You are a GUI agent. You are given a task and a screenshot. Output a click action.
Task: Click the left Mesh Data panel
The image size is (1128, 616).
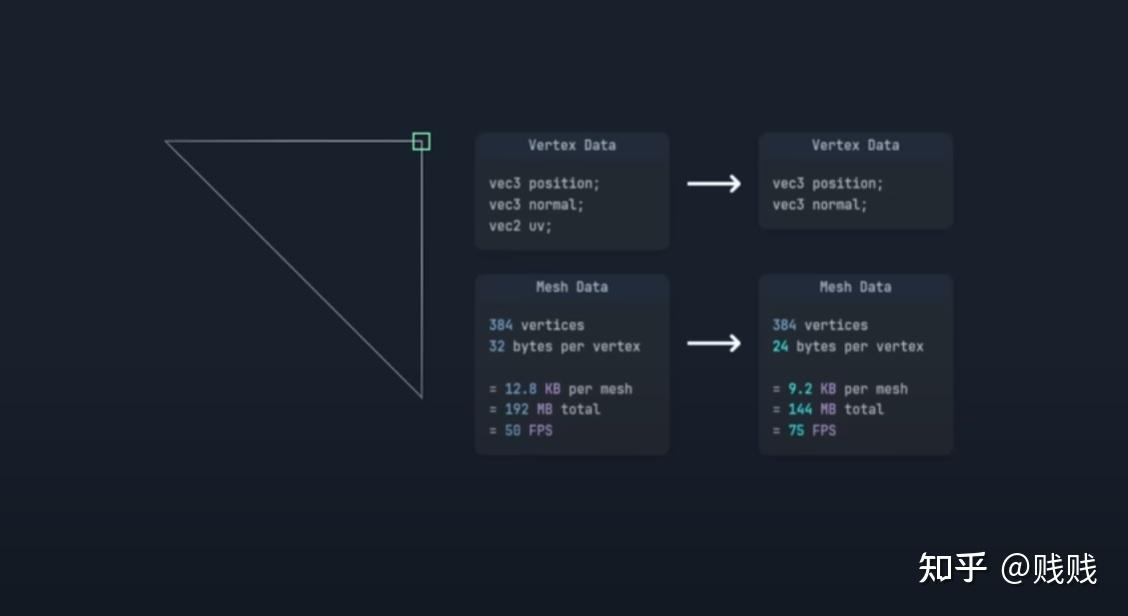point(571,363)
